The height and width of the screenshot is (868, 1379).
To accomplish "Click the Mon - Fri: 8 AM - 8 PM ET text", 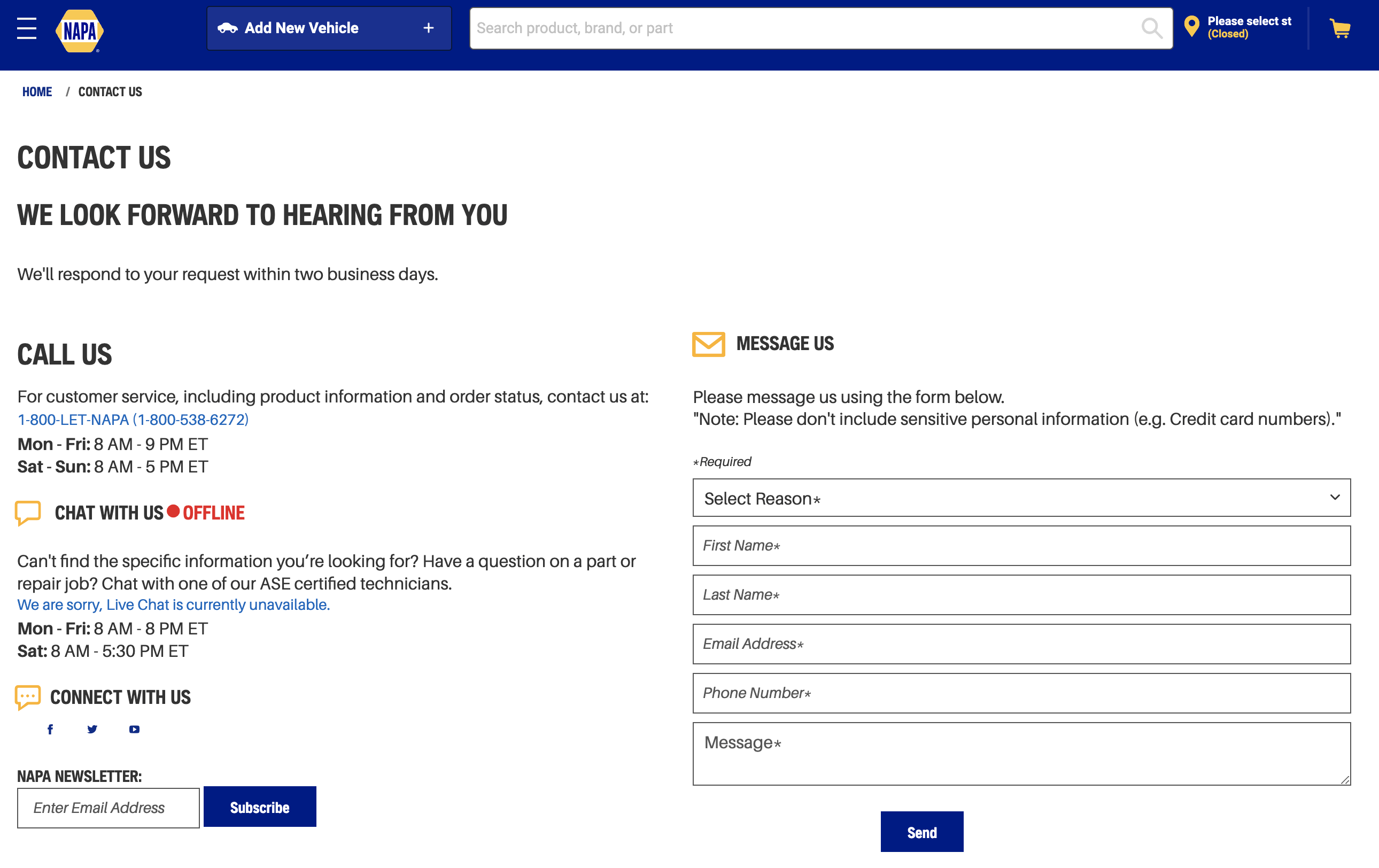I will pos(112,629).
